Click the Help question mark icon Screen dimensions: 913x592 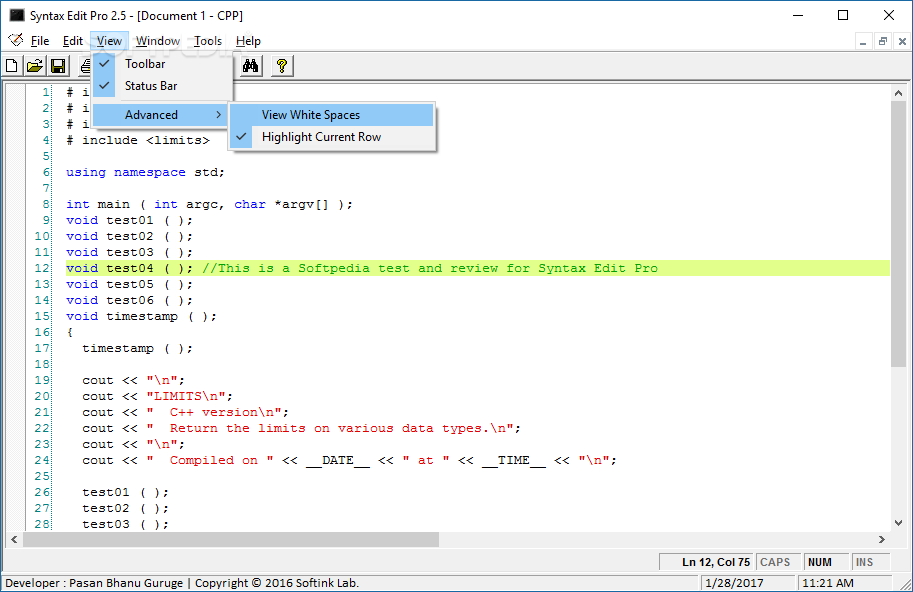tap(282, 66)
